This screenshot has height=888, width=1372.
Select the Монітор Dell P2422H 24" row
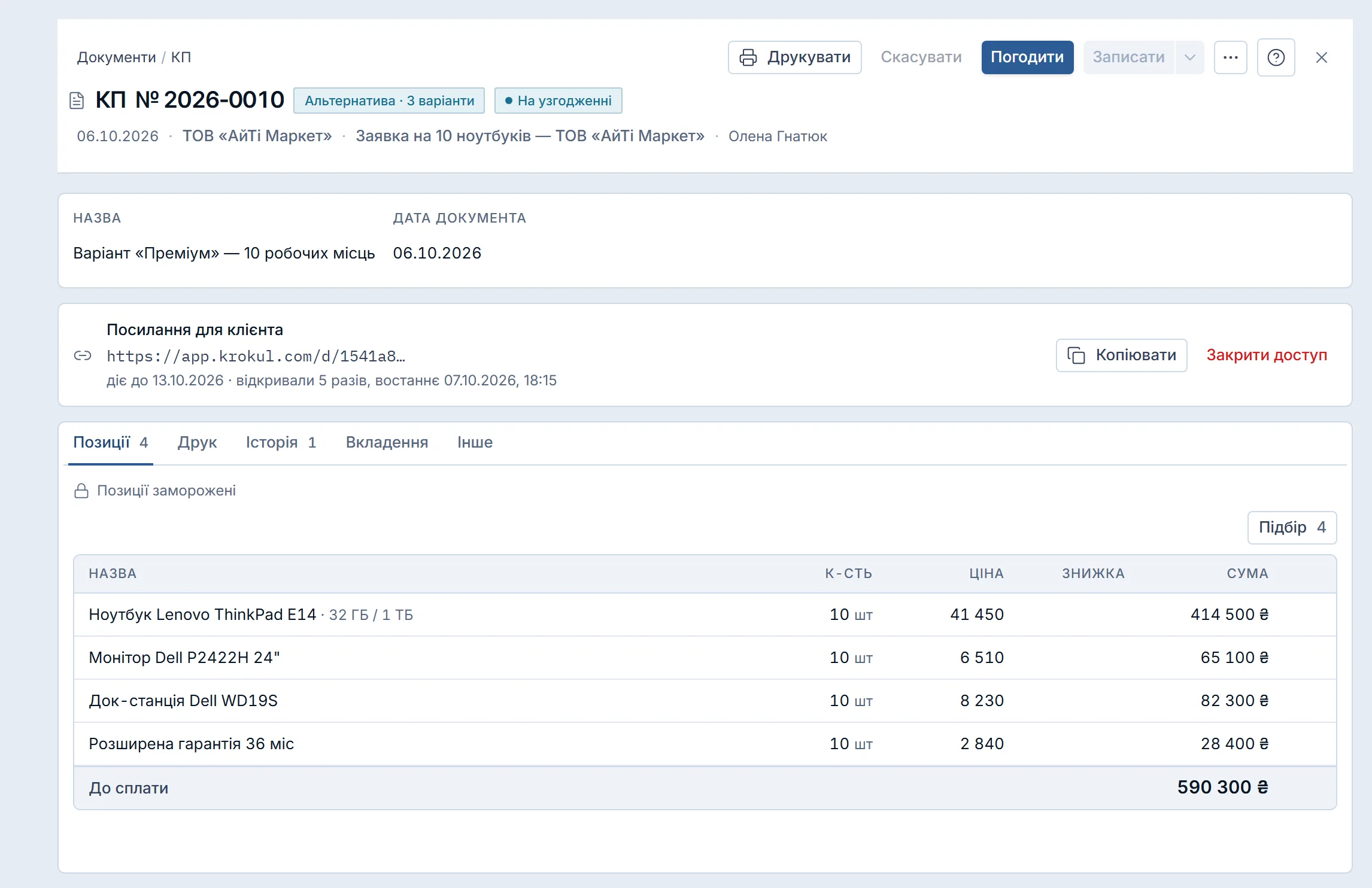(x=705, y=658)
